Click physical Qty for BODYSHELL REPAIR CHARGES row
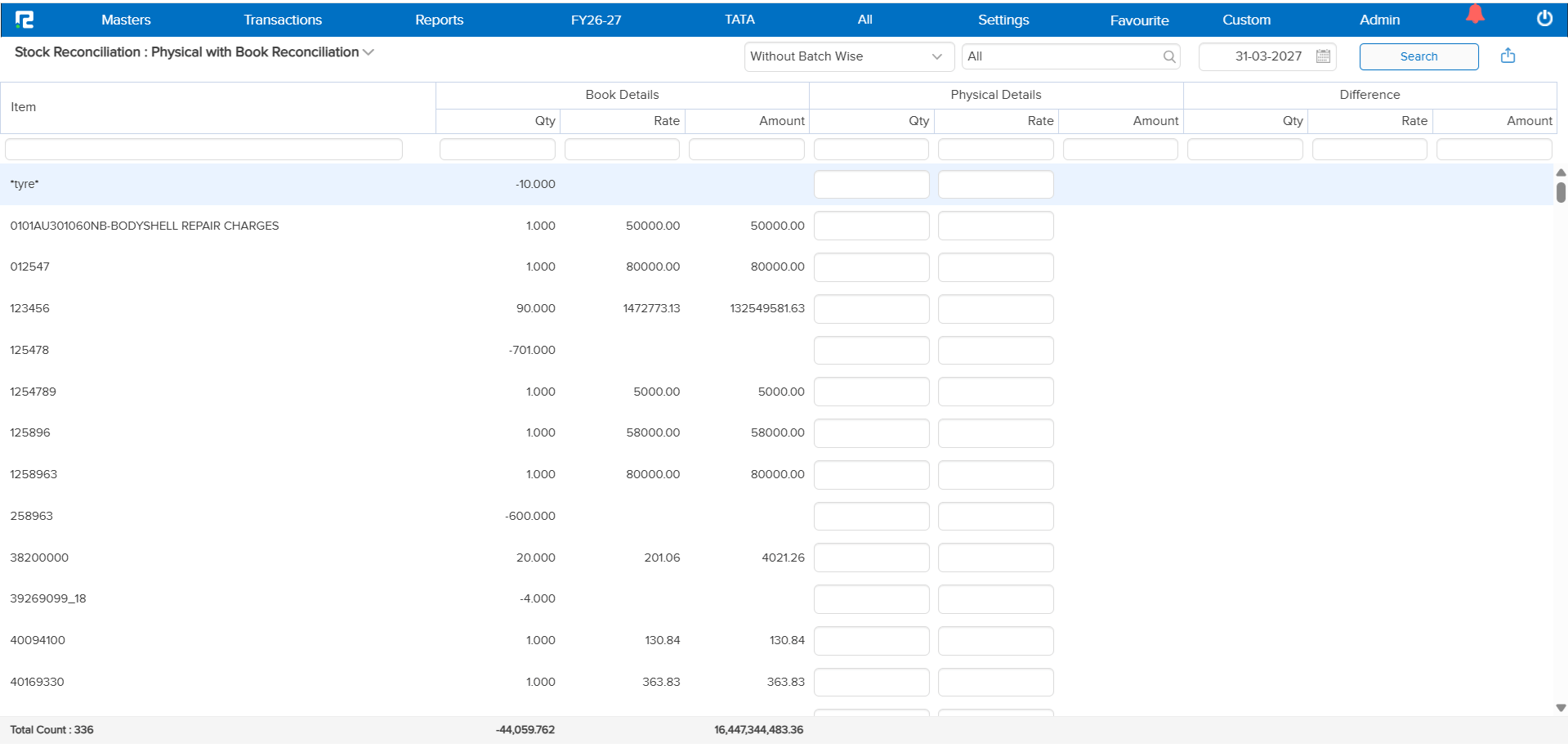 [x=871, y=226]
